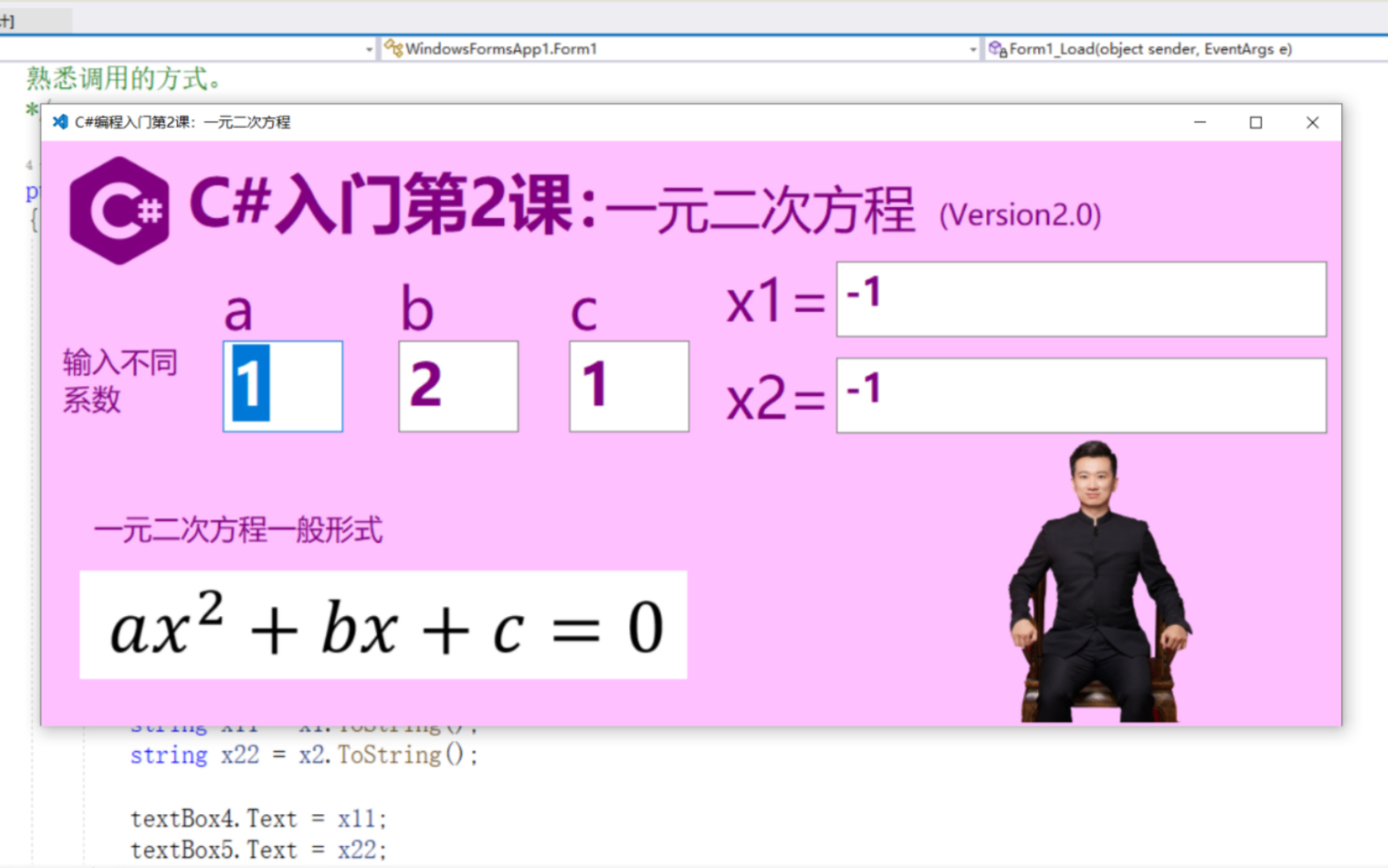
Task: Click code line textBox4.Text = x11;
Action: pos(258,819)
